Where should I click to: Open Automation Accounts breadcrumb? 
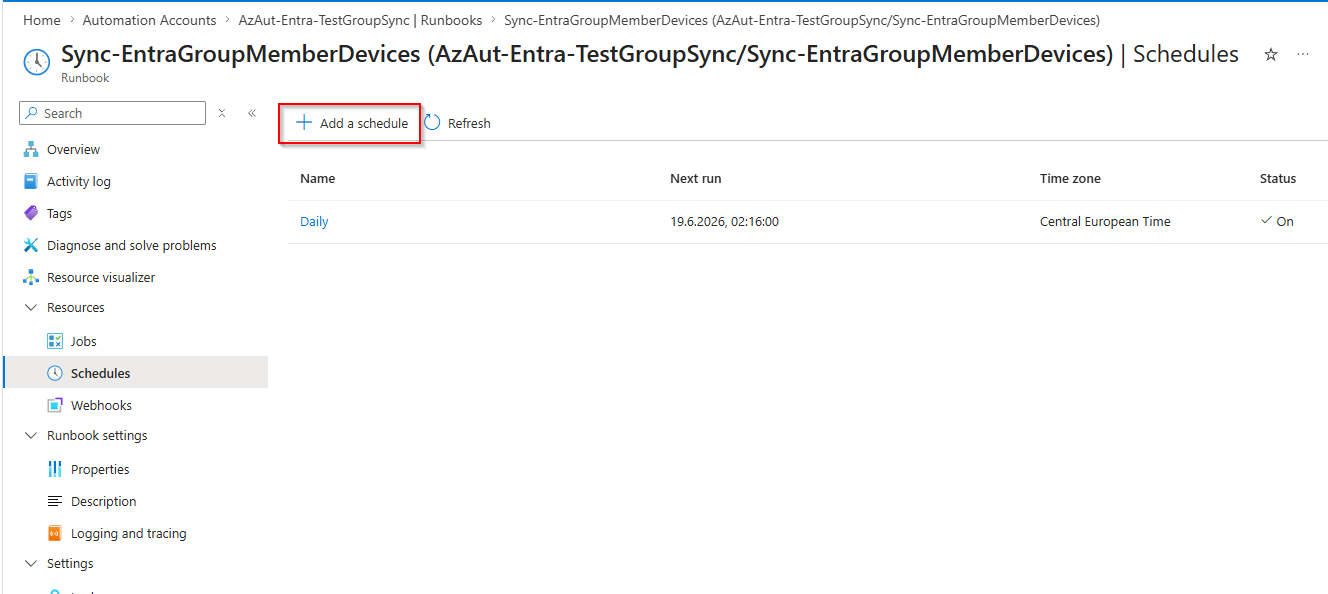(149, 20)
